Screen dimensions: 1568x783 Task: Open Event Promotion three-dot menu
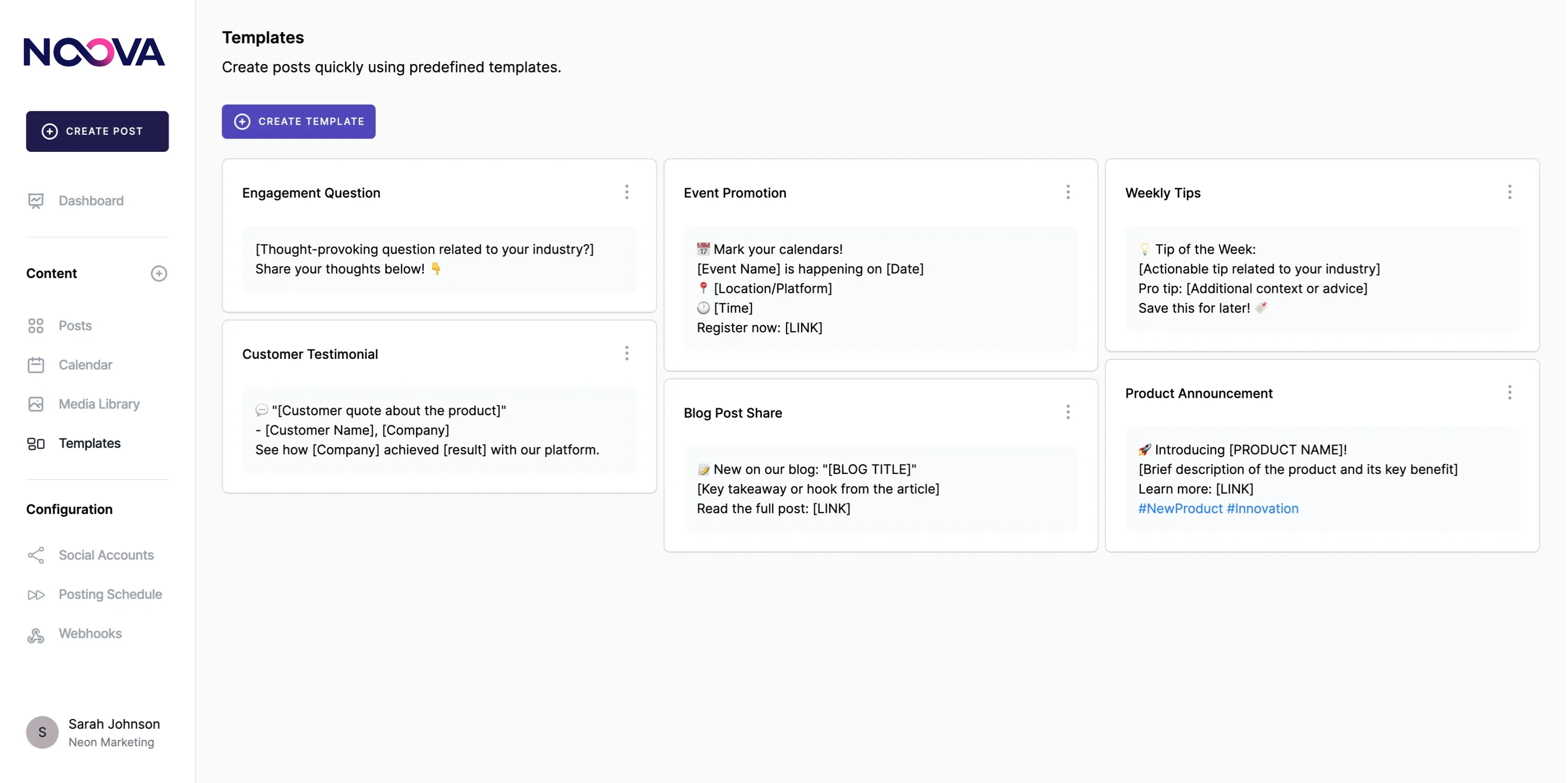pos(1068,192)
